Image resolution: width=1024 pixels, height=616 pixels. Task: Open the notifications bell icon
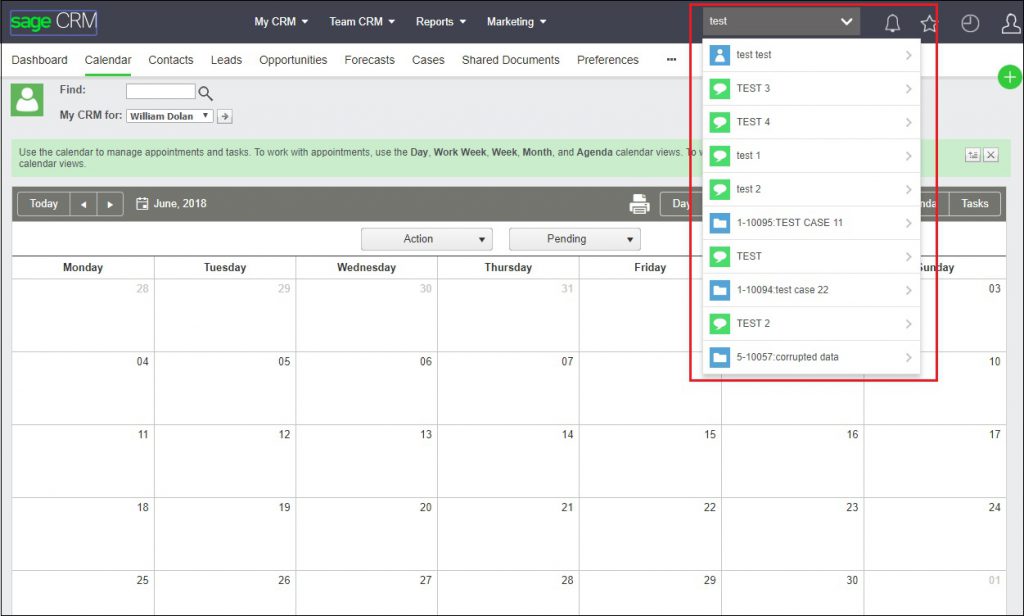click(x=892, y=22)
